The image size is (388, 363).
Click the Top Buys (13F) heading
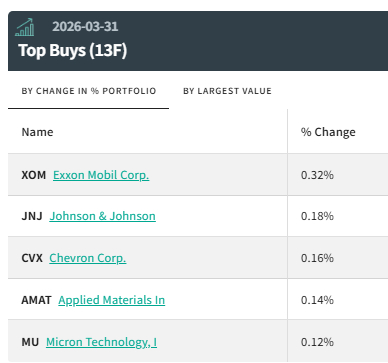point(73,51)
